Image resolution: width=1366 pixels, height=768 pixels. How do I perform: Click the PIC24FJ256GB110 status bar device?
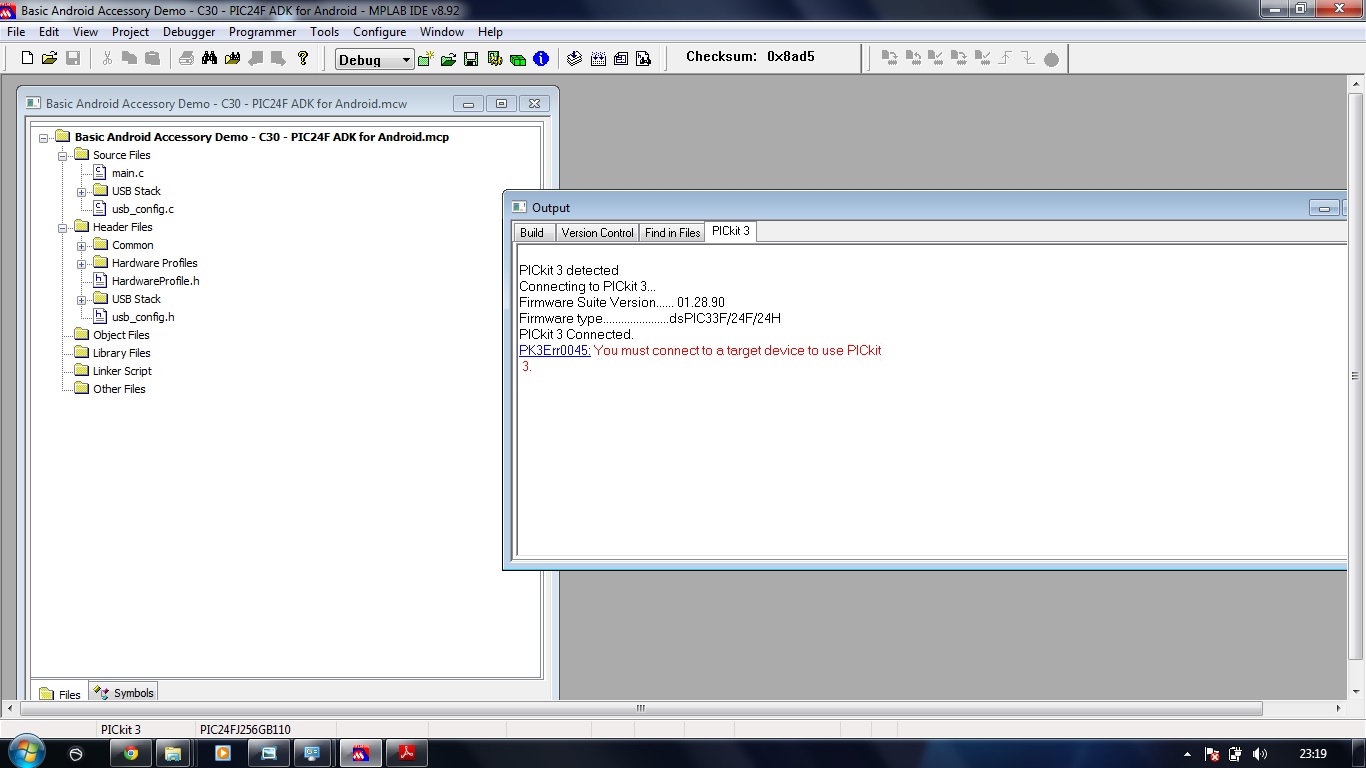245,730
